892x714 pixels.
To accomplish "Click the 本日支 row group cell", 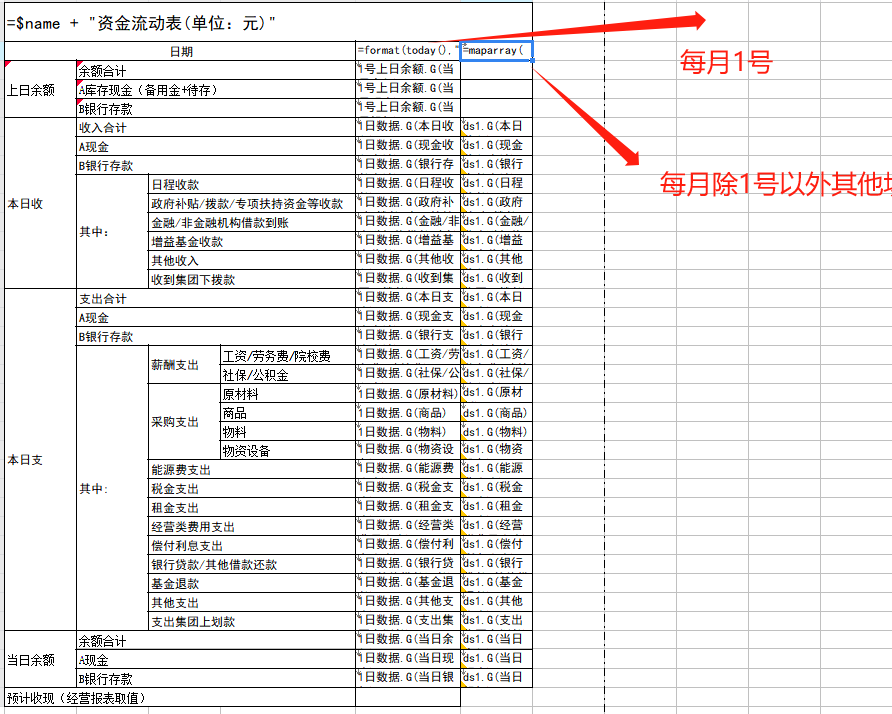I will pos(40,460).
